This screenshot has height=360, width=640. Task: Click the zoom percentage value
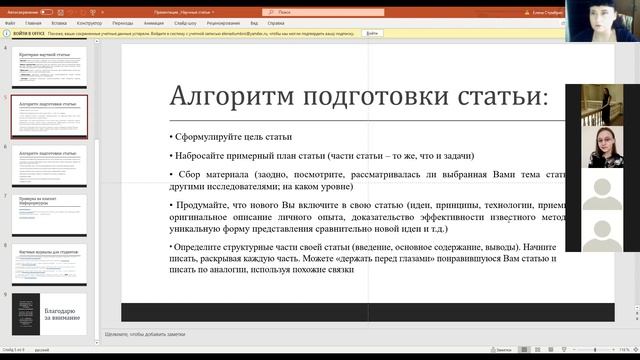(x=624, y=350)
